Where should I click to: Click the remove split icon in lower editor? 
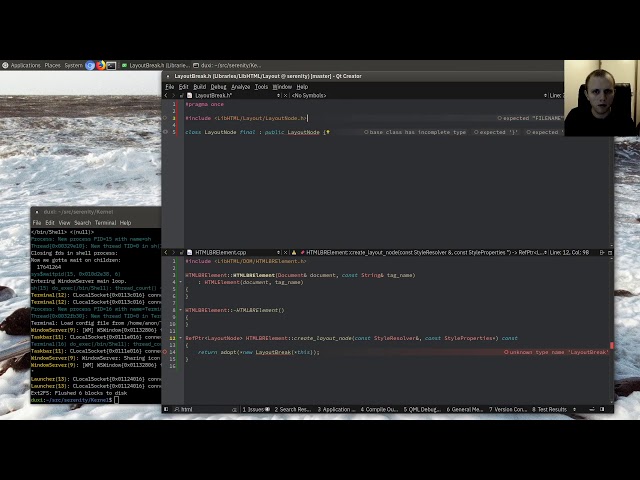pyautogui.click(x=610, y=253)
